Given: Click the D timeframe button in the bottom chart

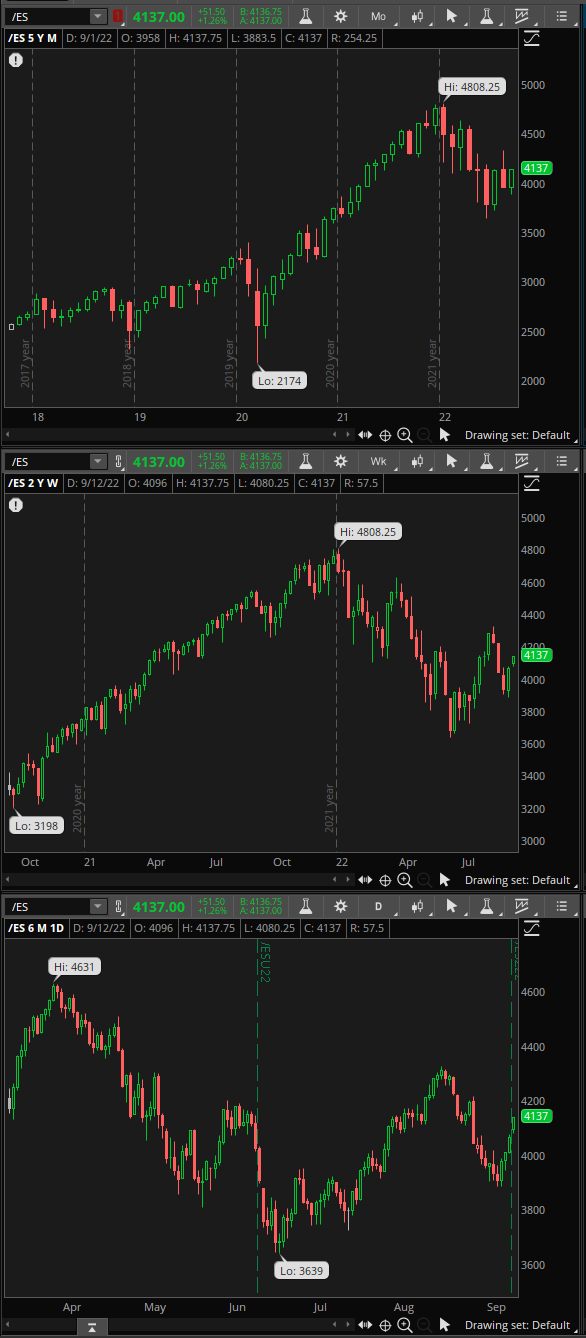Looking at the screenshot, I should point(379,906).
